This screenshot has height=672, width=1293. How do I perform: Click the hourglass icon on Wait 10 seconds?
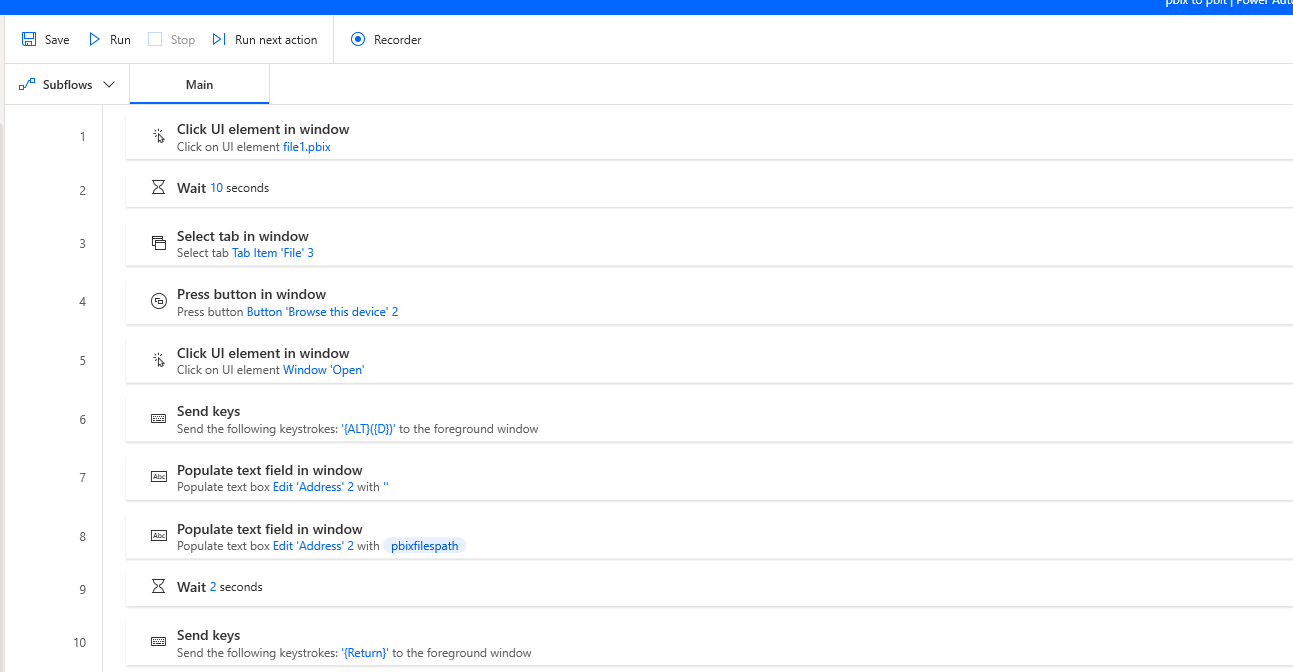[x=158, y=188]
